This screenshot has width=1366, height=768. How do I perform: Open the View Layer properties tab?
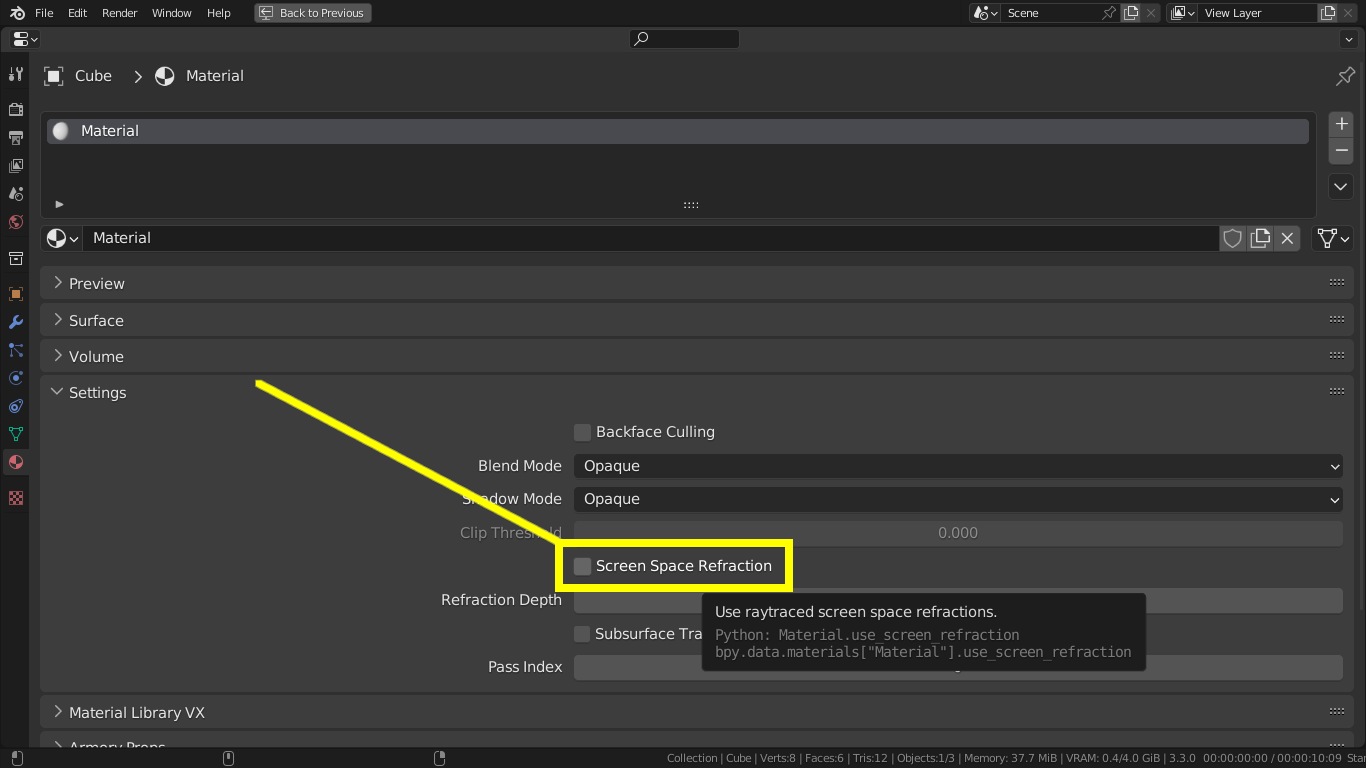(x=15, y=166)
